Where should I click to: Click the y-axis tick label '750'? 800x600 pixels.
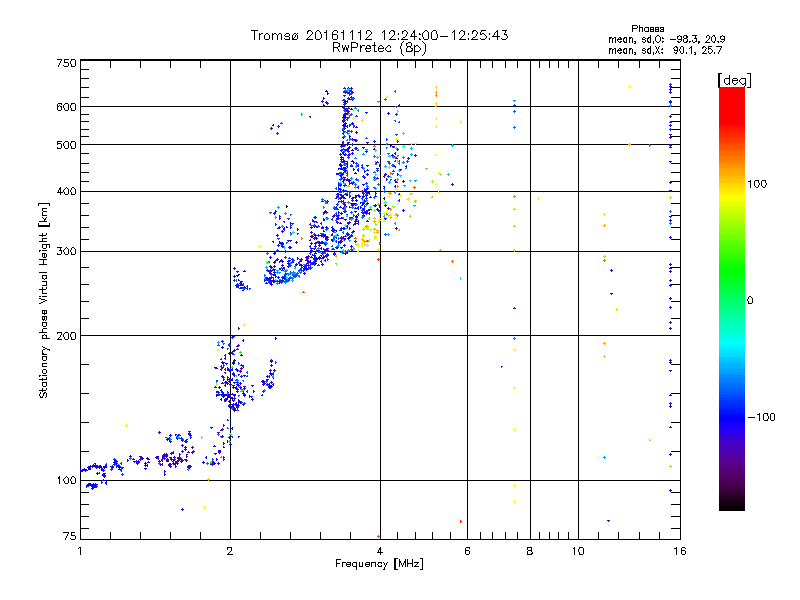(66, 63)
